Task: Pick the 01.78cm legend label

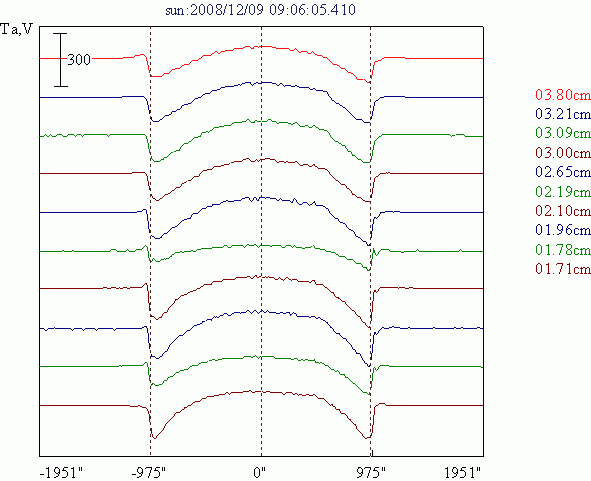Action: 563,249
